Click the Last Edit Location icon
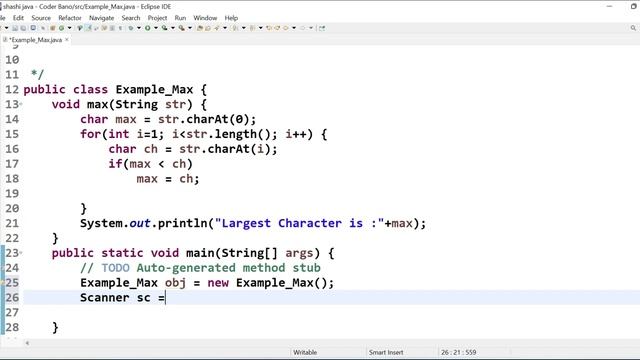 (269, 28)
